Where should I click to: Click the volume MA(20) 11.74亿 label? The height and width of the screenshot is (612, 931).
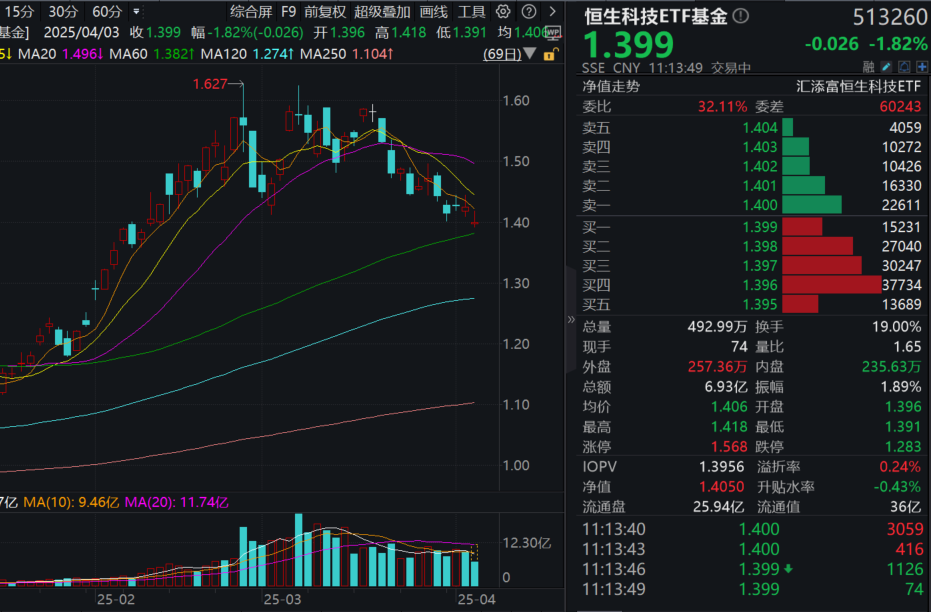point(176,502)
